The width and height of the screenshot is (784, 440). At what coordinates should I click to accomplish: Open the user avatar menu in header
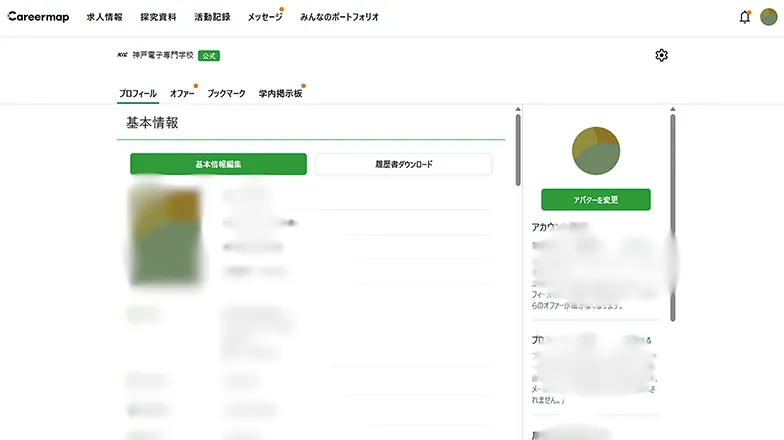coord(768,17)
